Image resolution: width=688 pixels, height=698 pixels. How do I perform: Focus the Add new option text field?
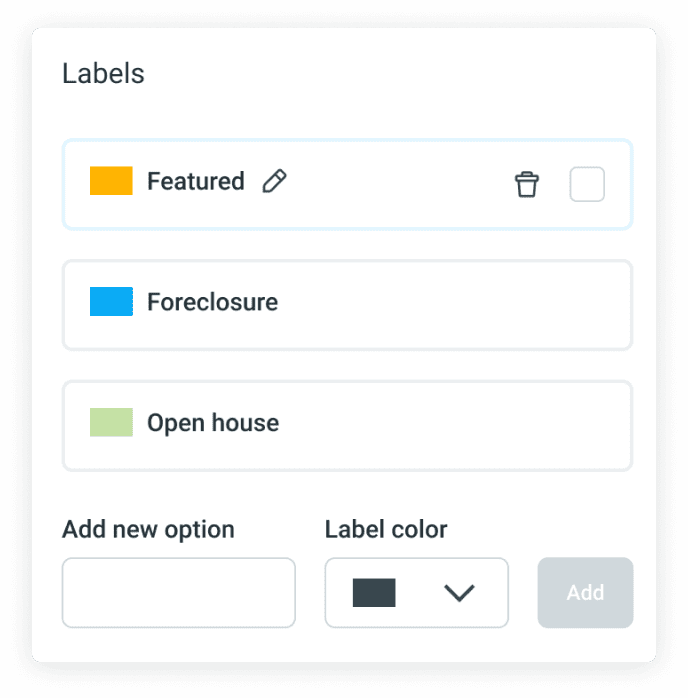[179, 593]
